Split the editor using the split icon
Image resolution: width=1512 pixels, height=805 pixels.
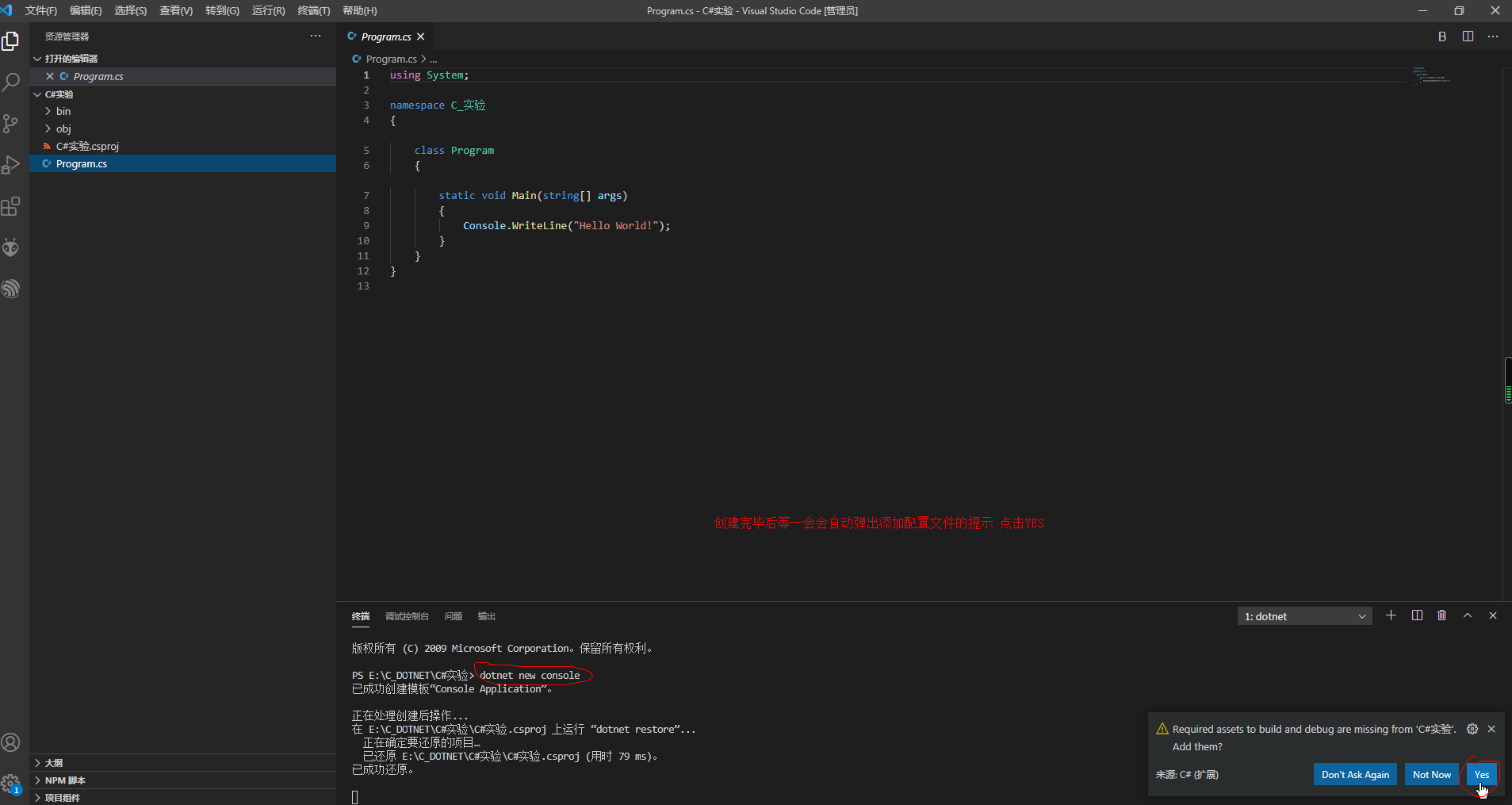coord(1468,36)
